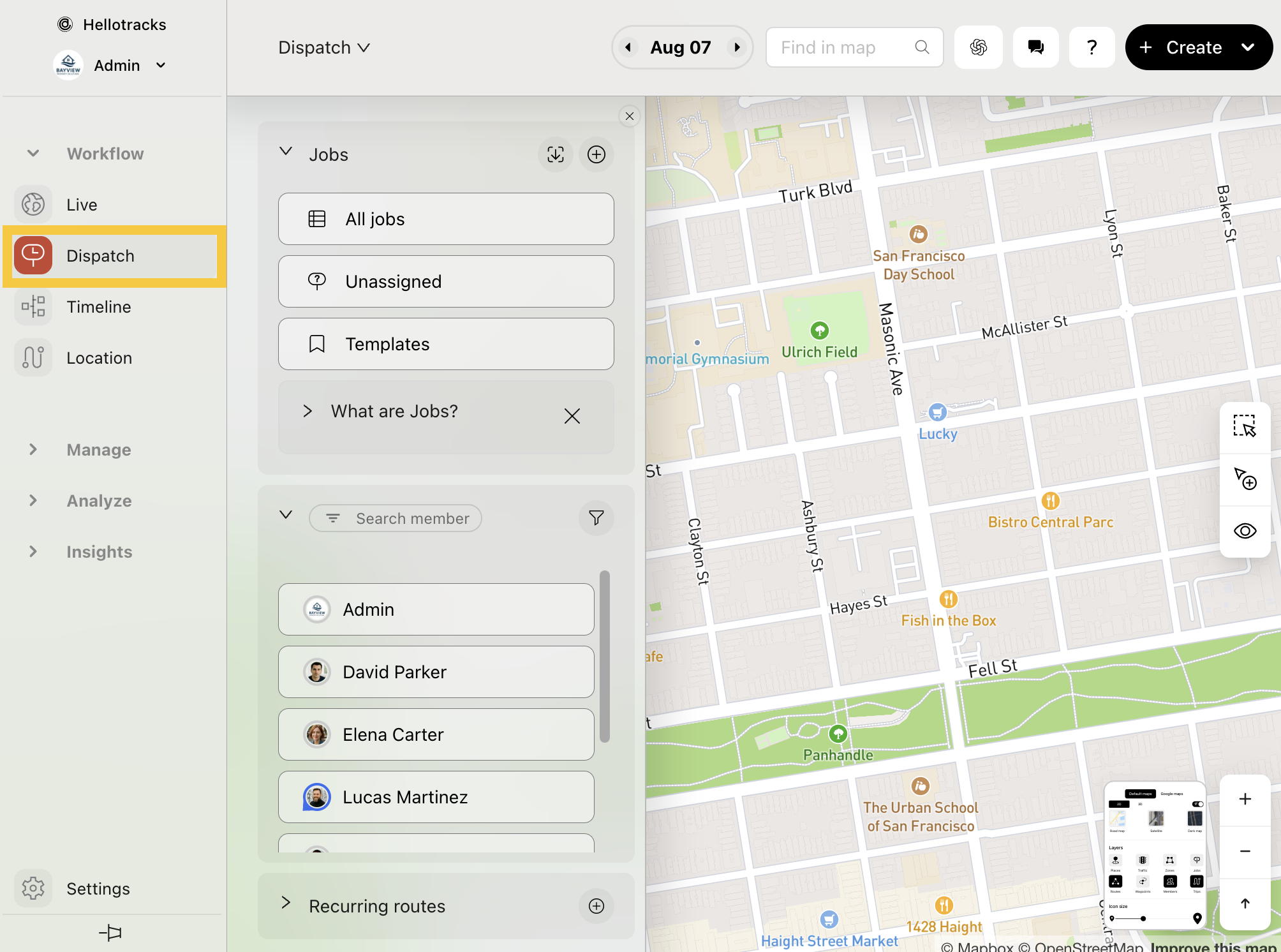
Task: Add a recurring route with plus icon
Action: pos(596,906)
